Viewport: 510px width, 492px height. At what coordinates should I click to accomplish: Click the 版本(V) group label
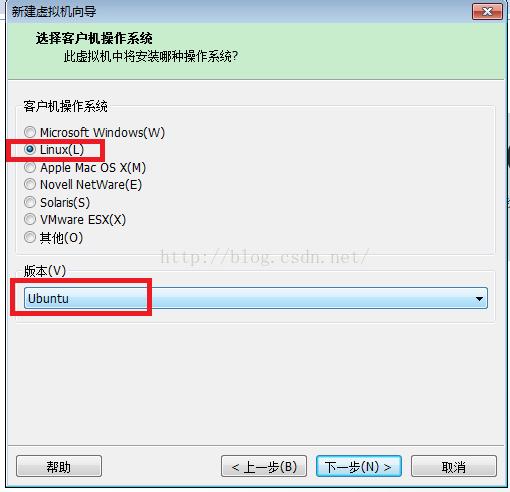(x=45, y=271)
